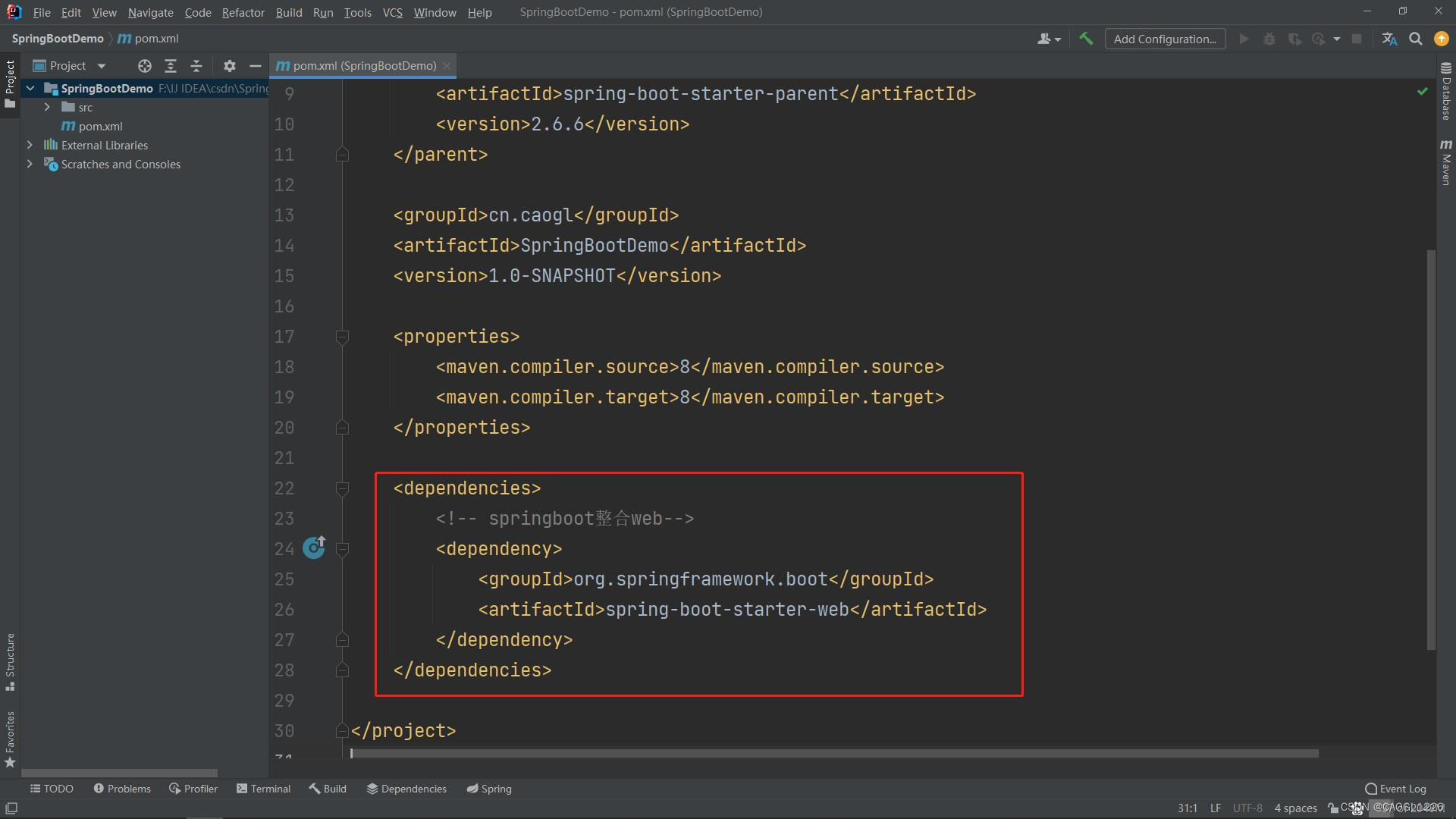Click the Build Project hammer icon
Viewport: 1456px width, 819px height.
tap(1086, 39)
